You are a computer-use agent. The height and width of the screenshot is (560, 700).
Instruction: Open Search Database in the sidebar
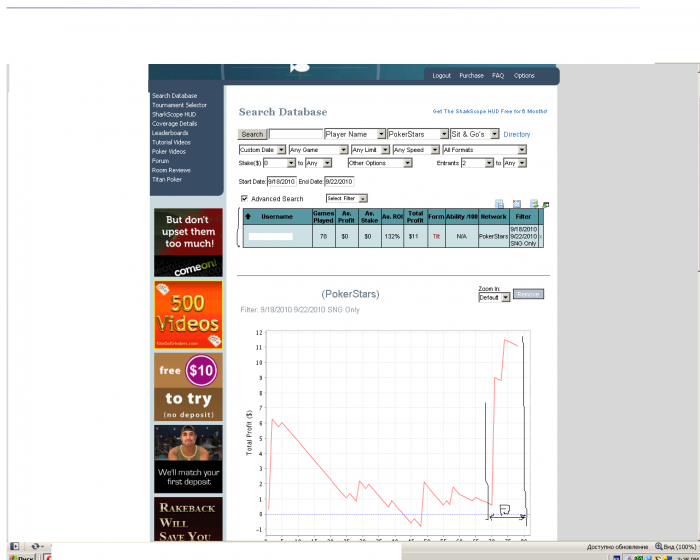point(174,96)
